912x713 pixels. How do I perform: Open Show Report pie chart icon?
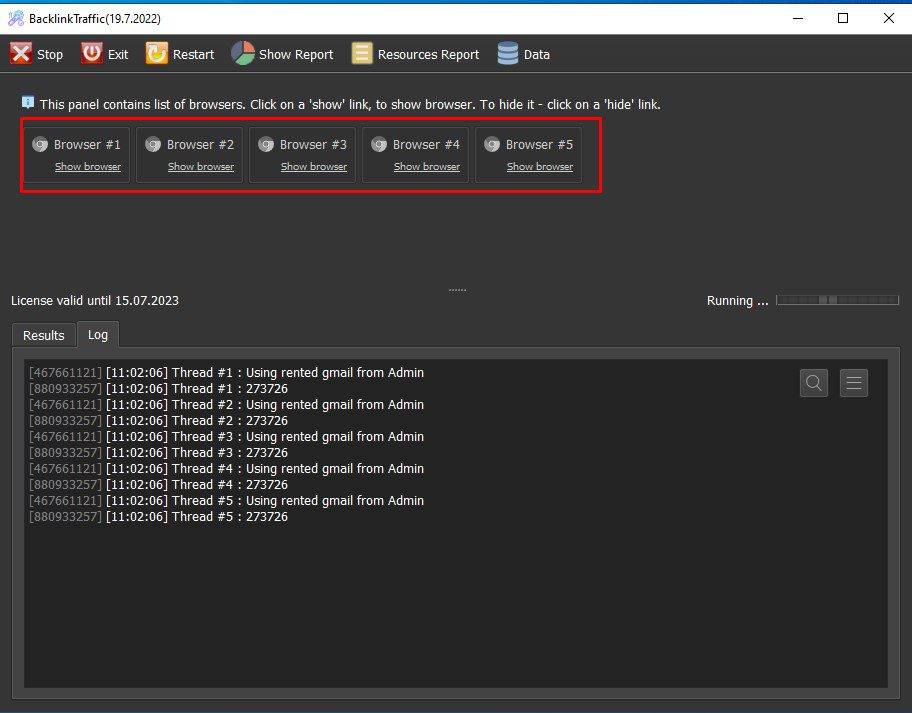coord(243,54)
